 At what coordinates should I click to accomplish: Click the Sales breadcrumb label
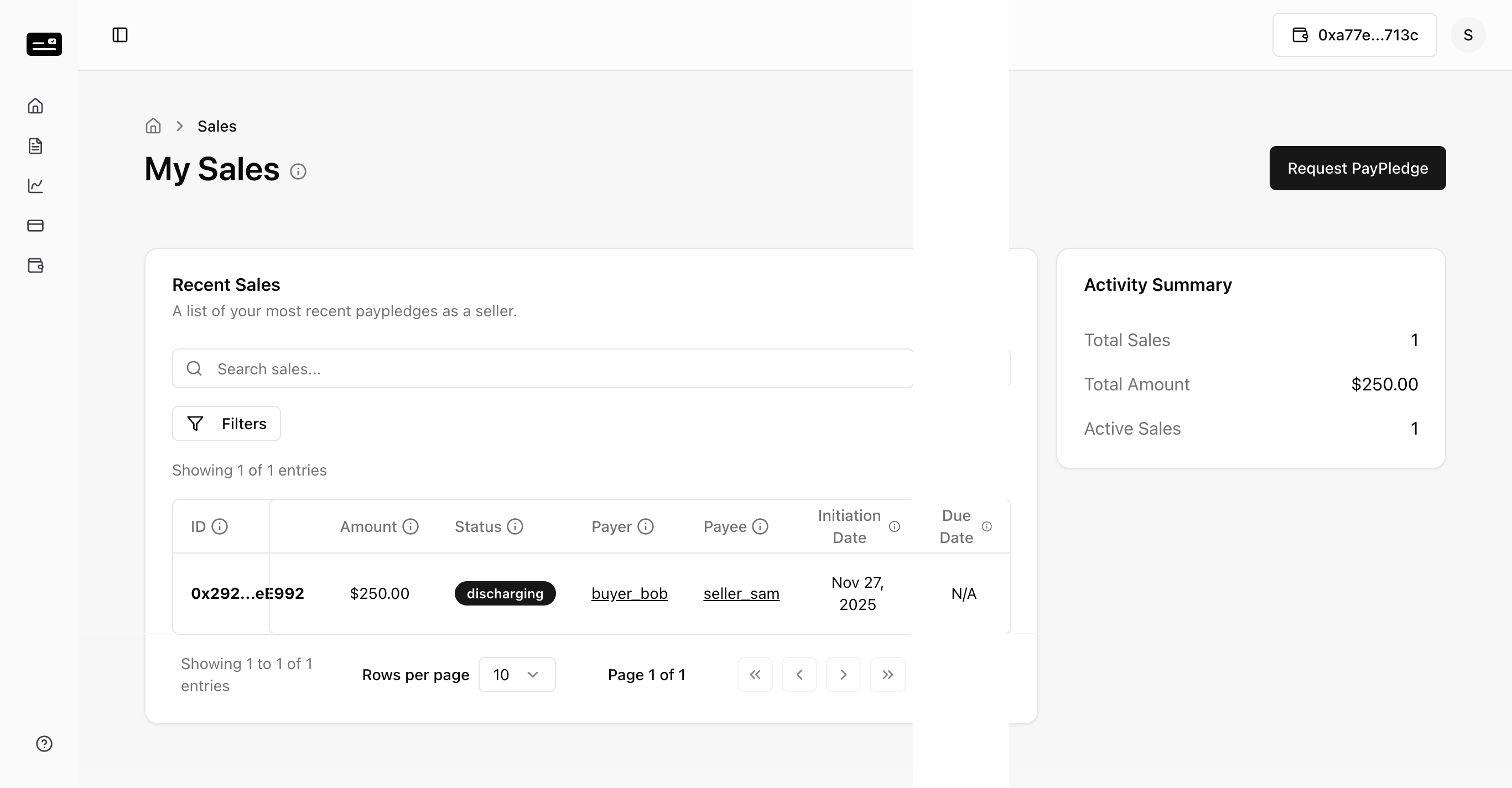(216, 126)
